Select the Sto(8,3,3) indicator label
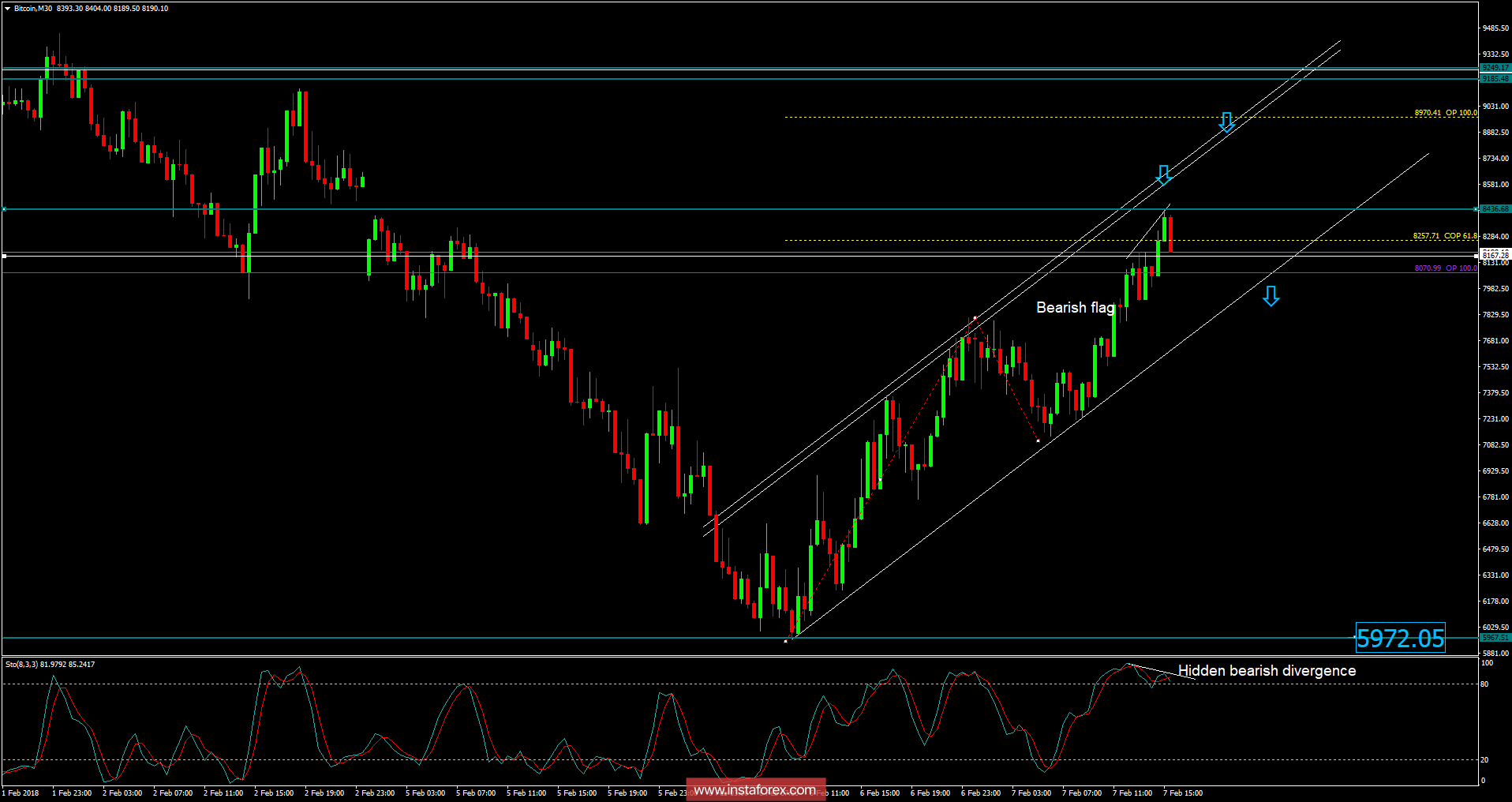1512x802 pixels. pos(50,665)
